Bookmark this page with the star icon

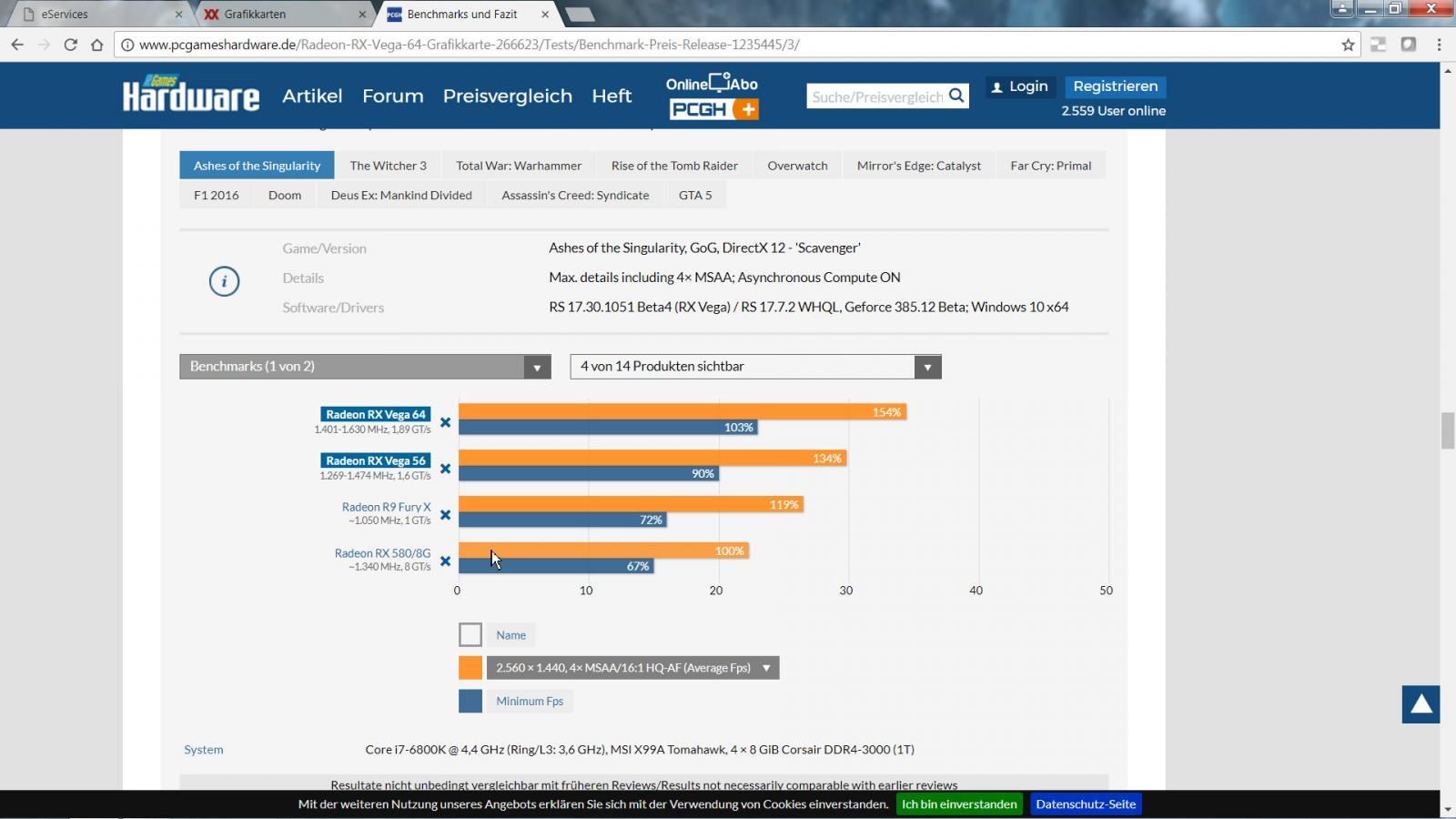1348,45
